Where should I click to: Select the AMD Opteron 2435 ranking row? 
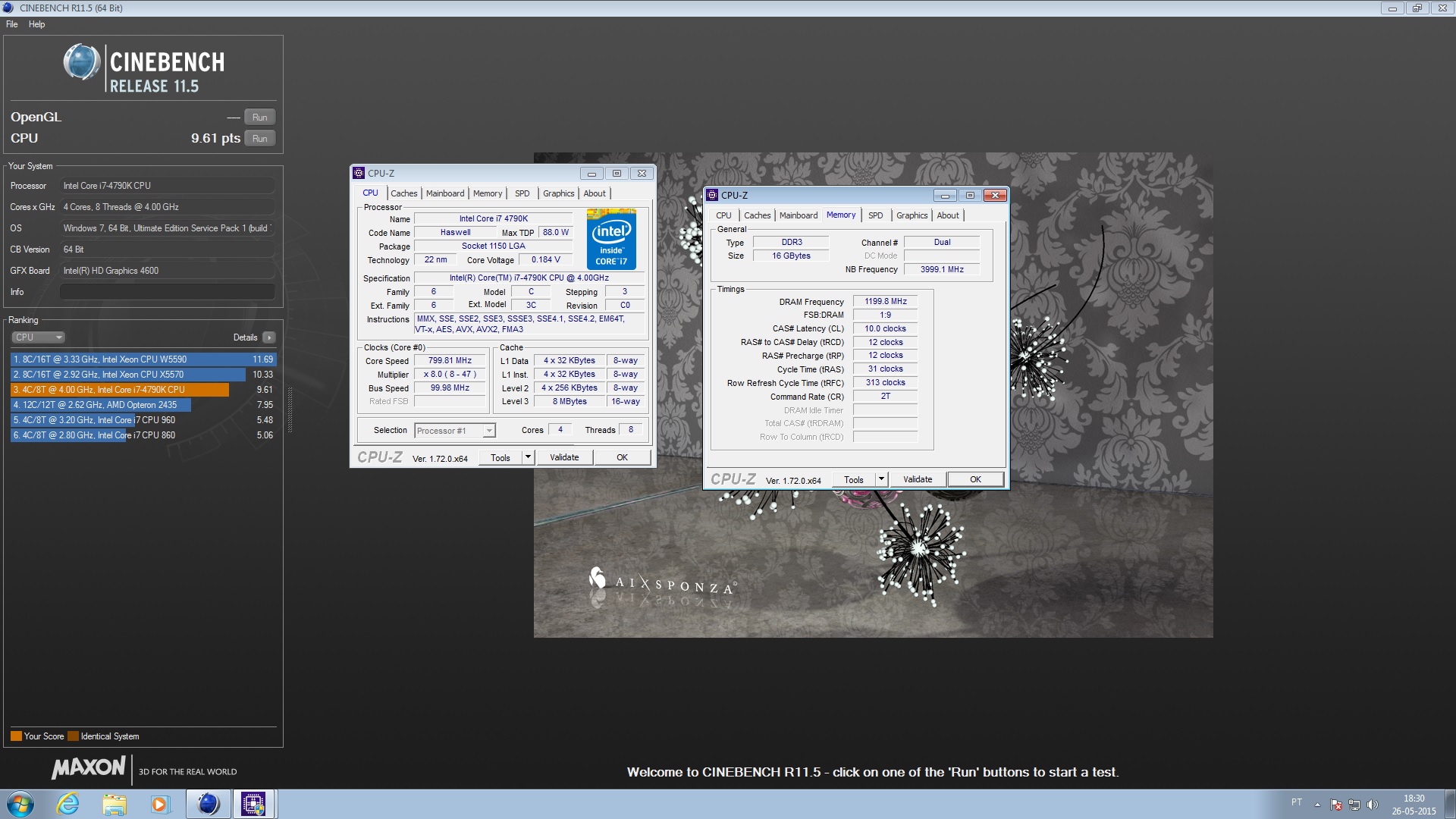point(143,405)
